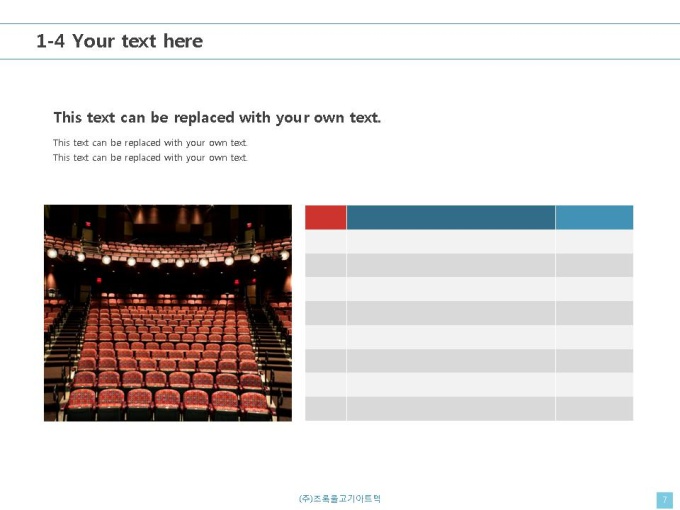Click the last row's right column cell
Screen dimensions: 680x510
(594, 409)
